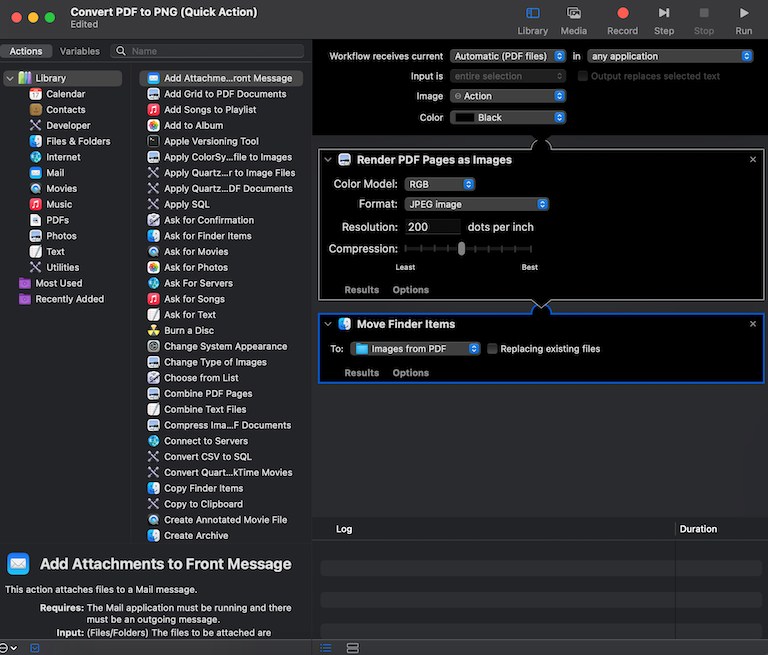Screen dimensions: 768x655
Task: Select the Utilities category icon
Action: coord(36,267)
